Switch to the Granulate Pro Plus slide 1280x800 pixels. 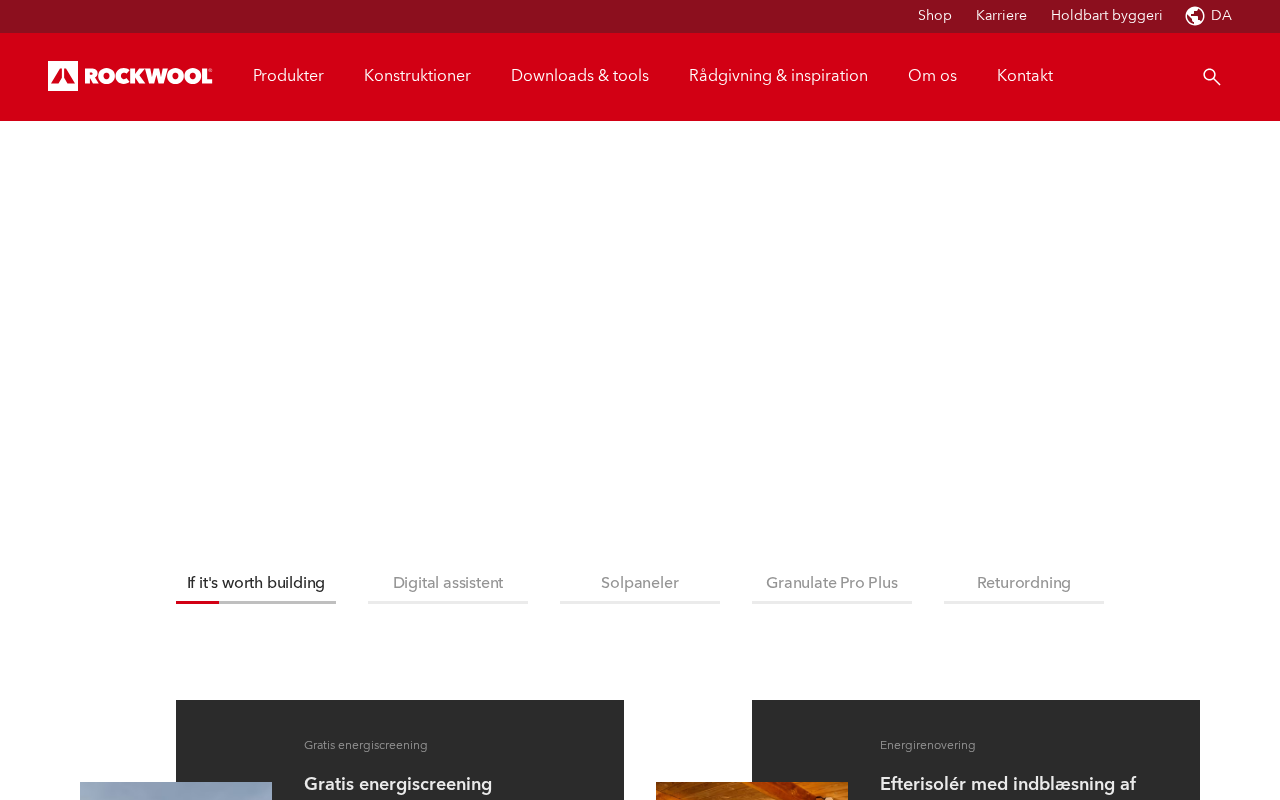[832, 584]
